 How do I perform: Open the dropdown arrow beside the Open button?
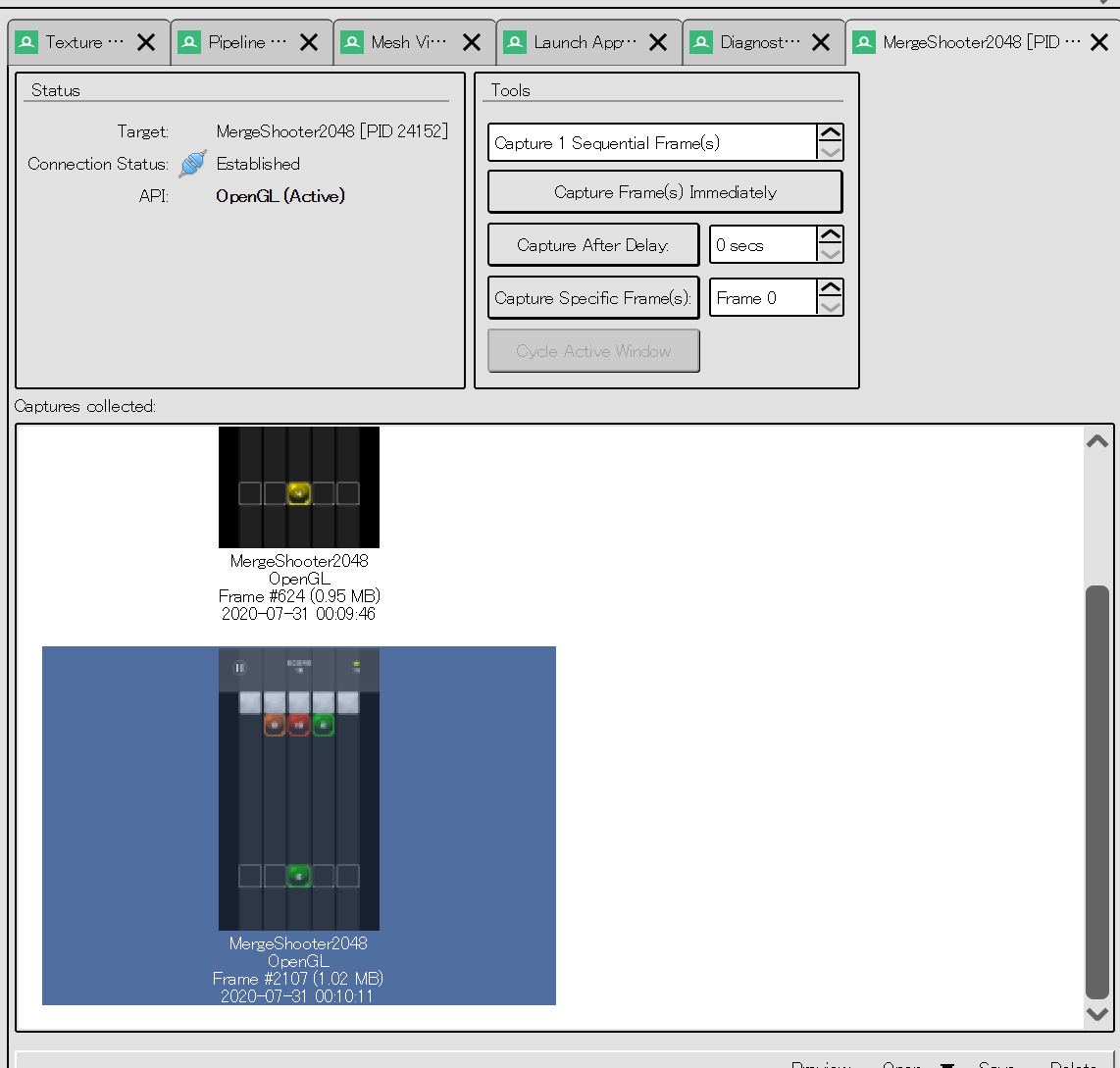[947, 1064]
